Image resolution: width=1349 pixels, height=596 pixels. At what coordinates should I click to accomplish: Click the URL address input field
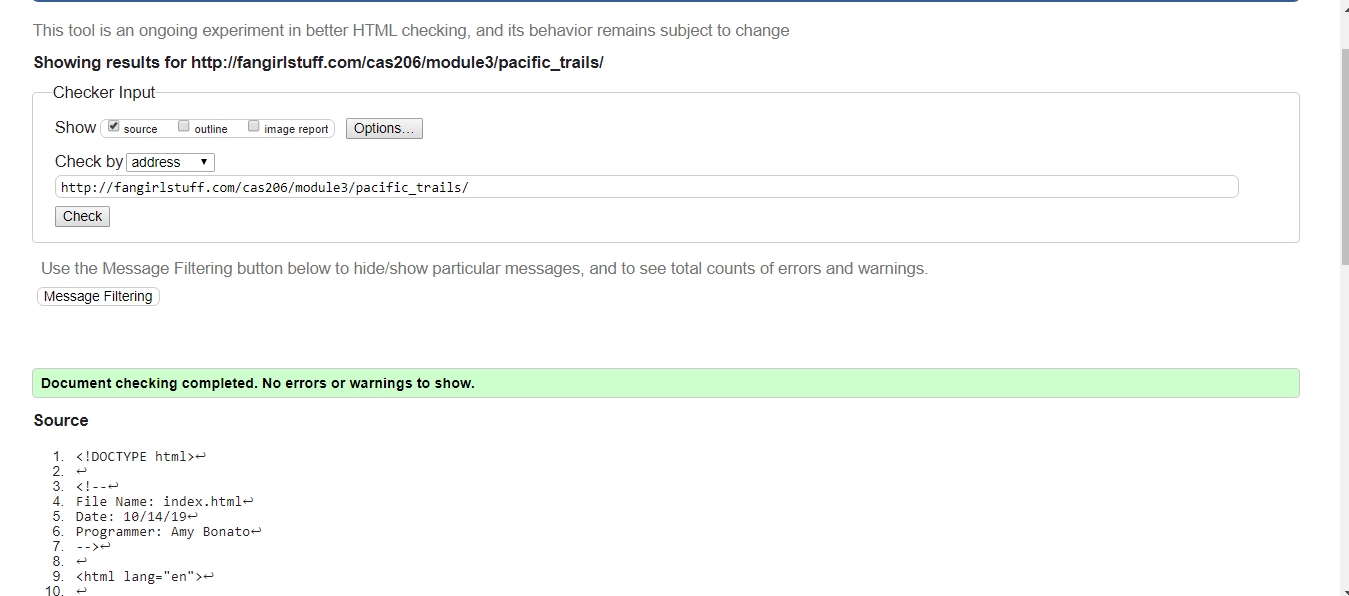[646, 187]
